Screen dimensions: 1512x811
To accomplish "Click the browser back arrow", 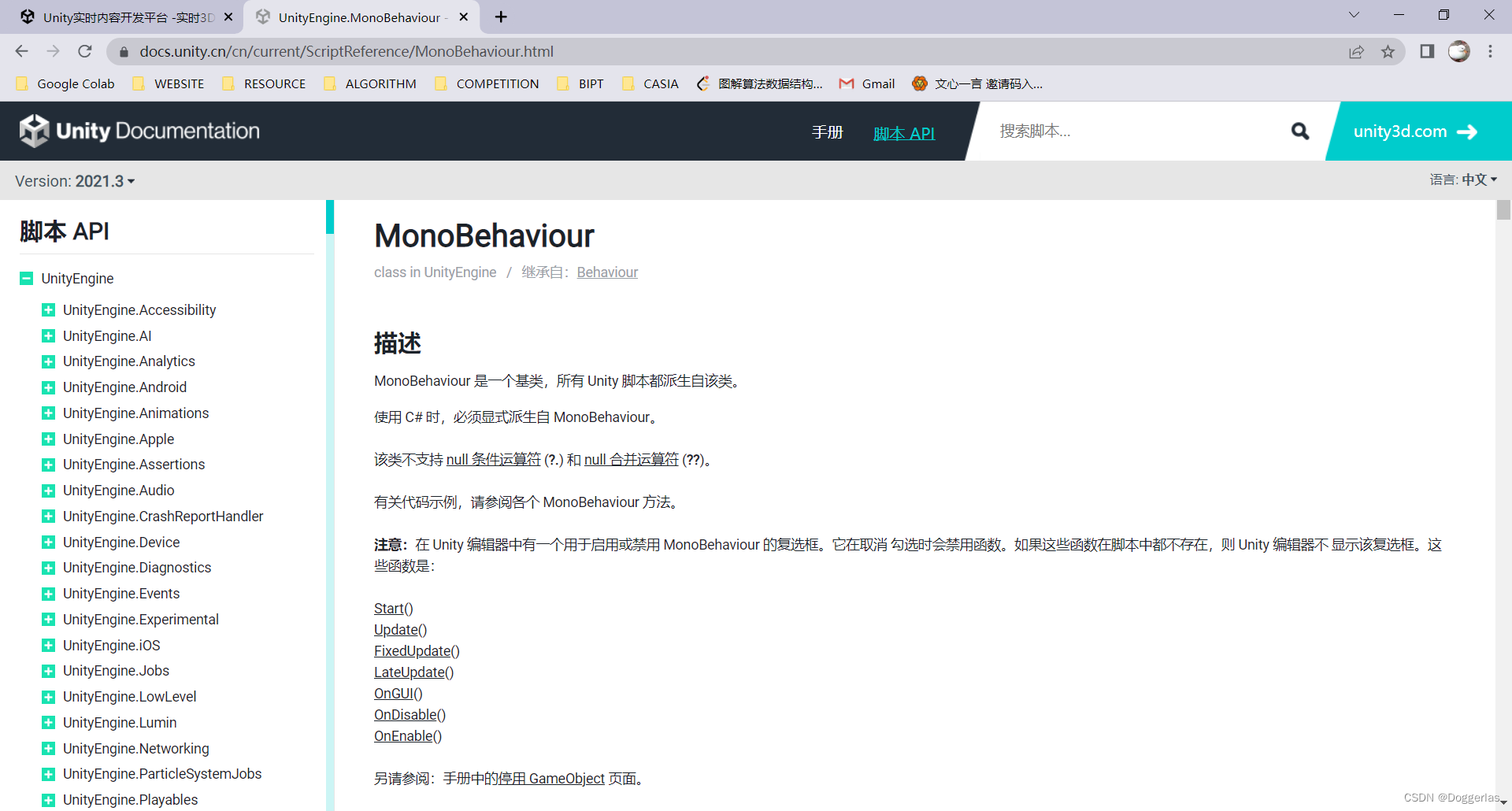I will point(21,51).
